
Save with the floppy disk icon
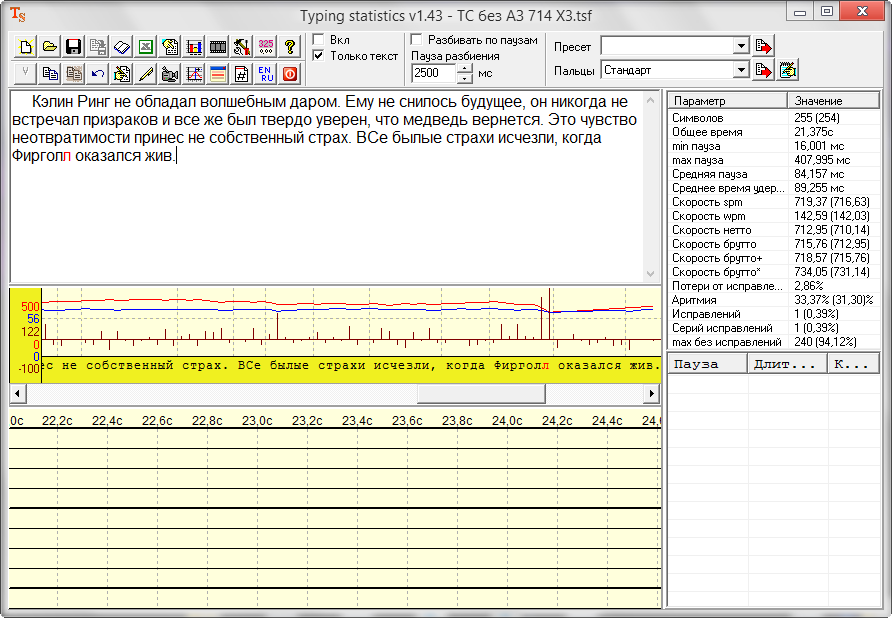pos(73,47)
